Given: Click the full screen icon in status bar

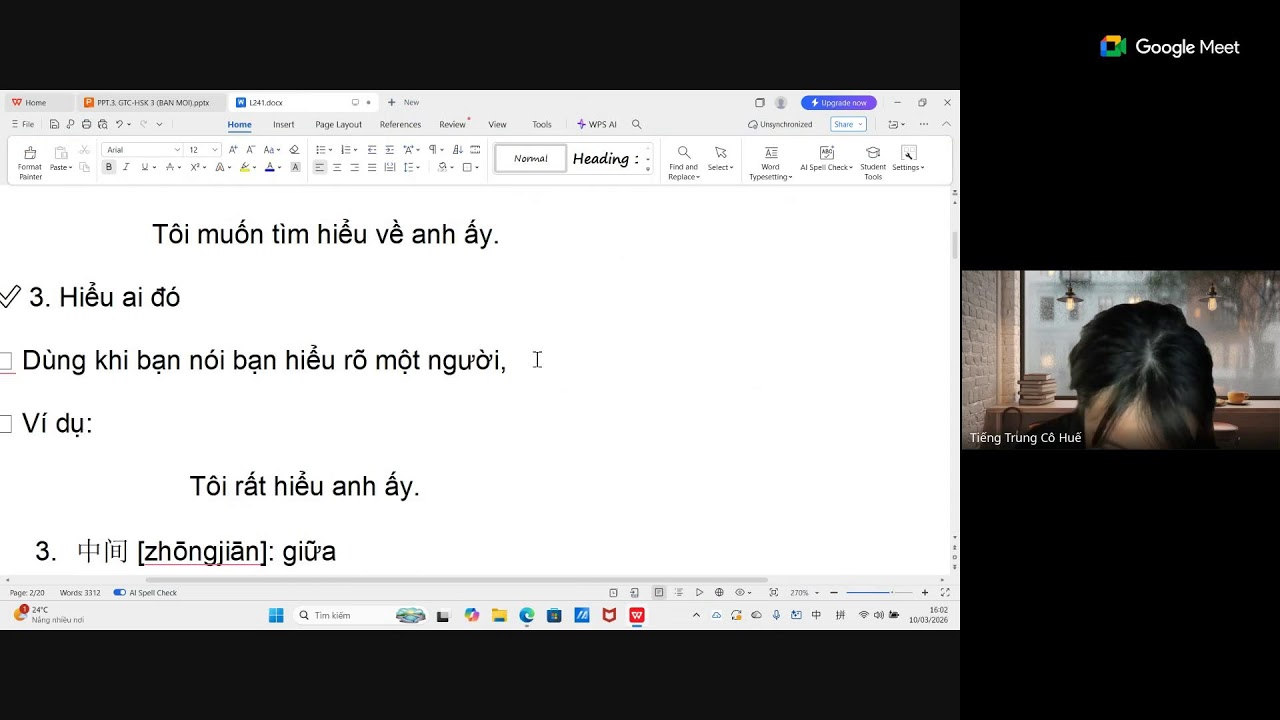Looking at the screenshot, I should tap(945, 593).
